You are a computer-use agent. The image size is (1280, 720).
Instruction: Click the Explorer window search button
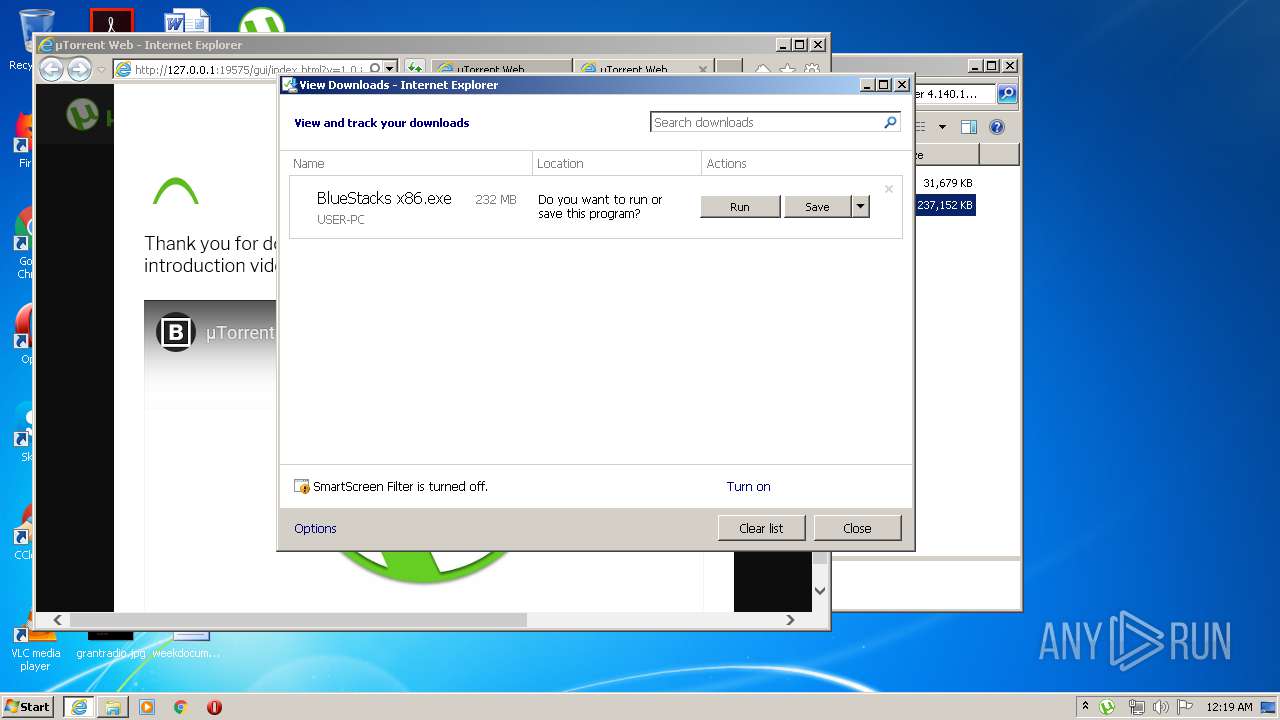1007,94
